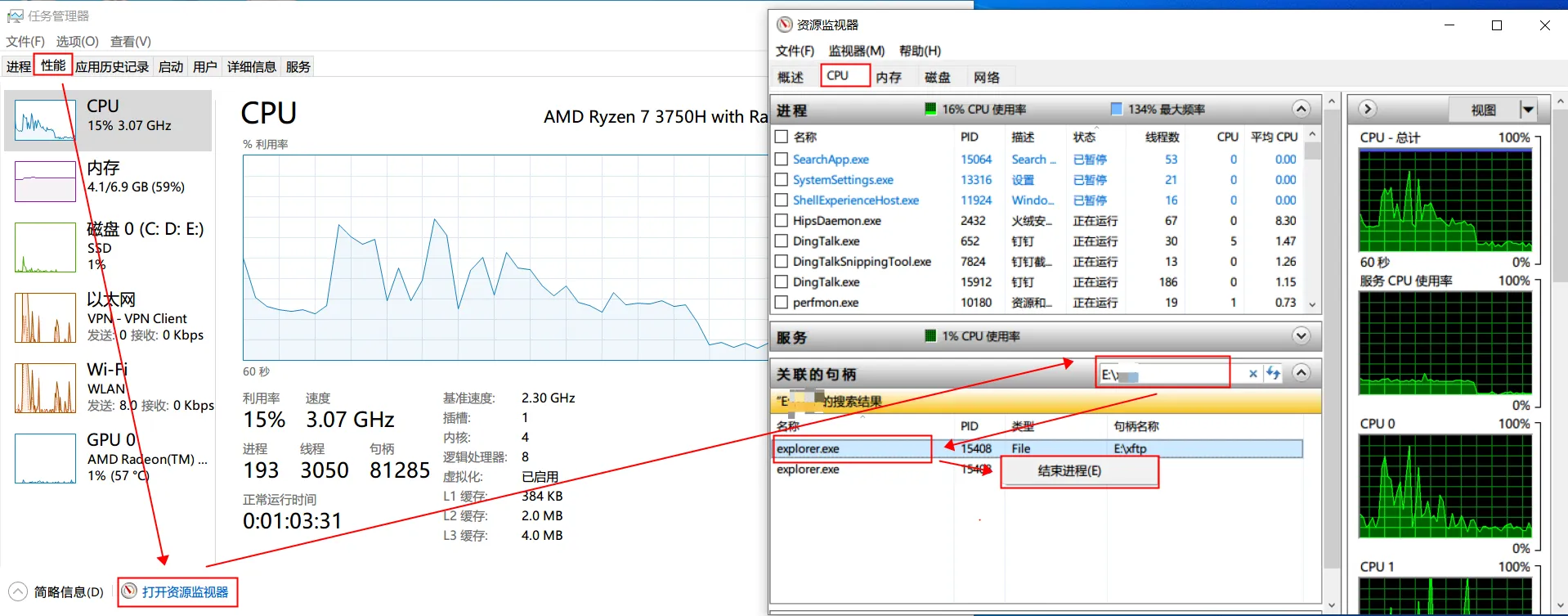Open the 监视器(M) menu
The image size is (1568, 616).
pos(856,51)
